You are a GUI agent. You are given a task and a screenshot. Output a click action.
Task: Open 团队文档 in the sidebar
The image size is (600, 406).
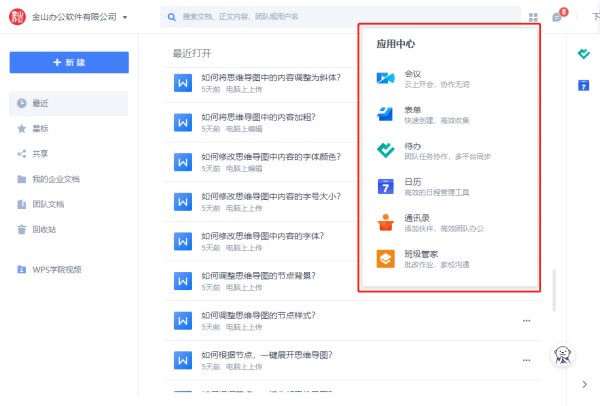pyautogui.click(x=68, y=204)
